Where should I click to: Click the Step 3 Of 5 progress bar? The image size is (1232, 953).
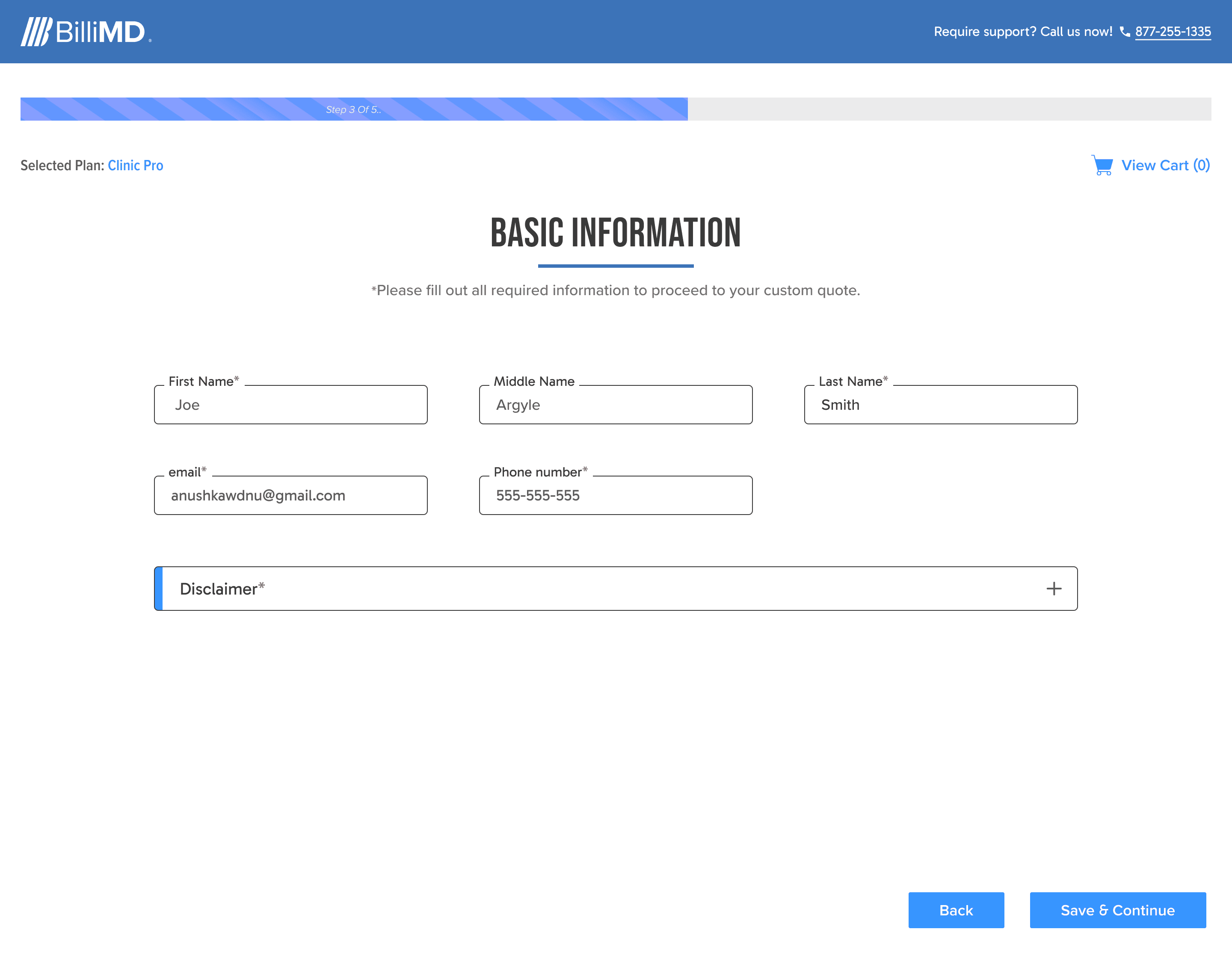click(x=354, y=110)
